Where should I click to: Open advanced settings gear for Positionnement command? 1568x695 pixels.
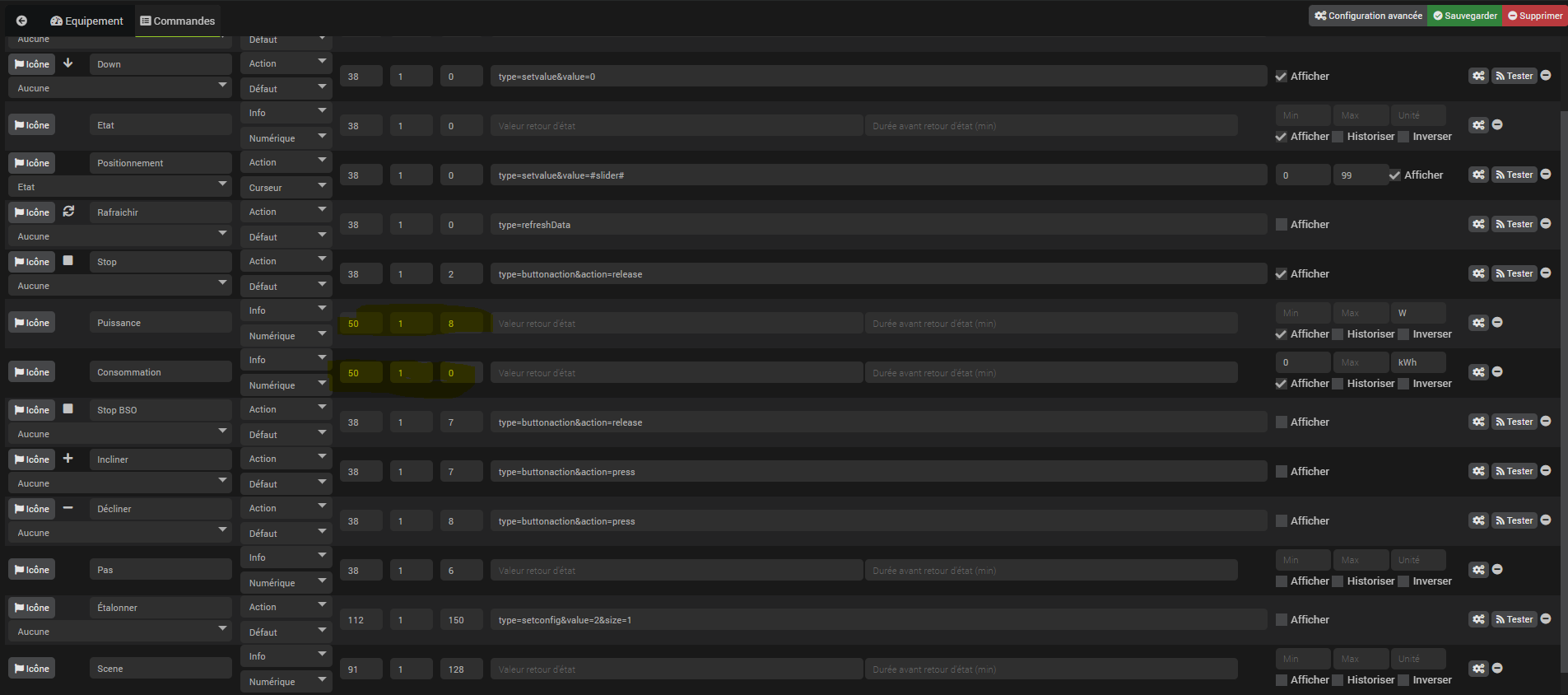coord(1479,175)
